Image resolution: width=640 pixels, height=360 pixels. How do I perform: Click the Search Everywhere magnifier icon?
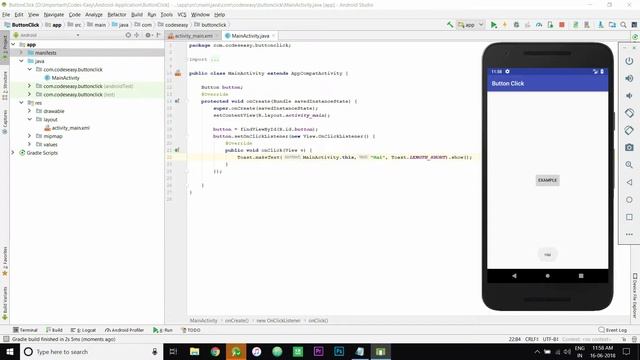tap(623, 25)
